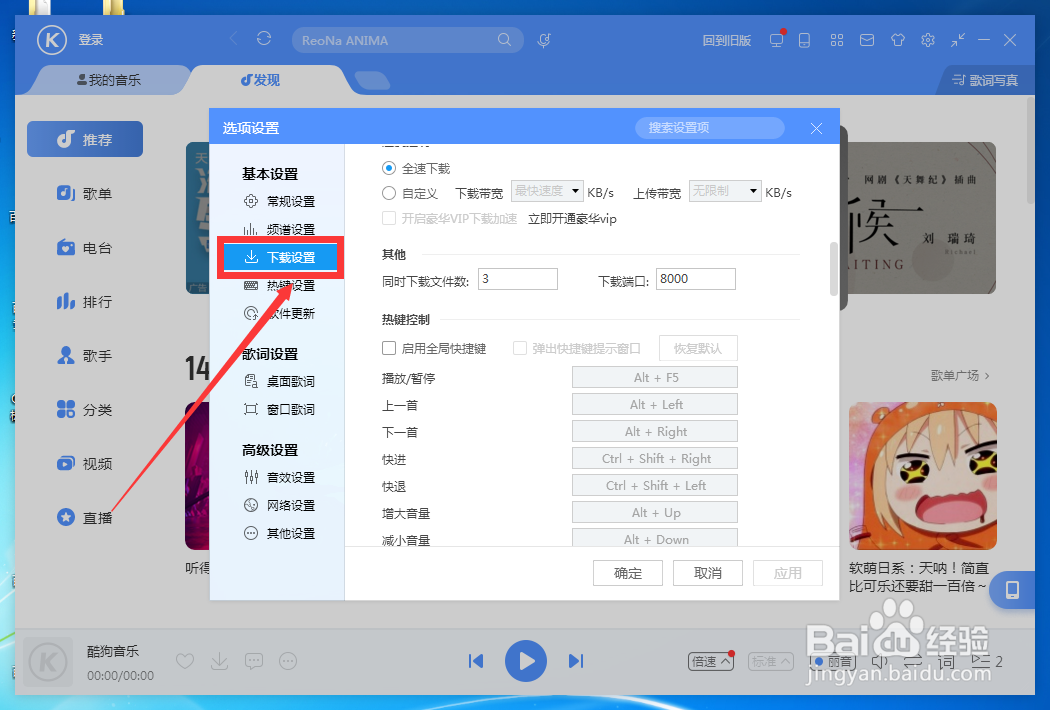Open the 视频 section
Image resolution: width=1050 pixels, height=710 pixels.
84,463
